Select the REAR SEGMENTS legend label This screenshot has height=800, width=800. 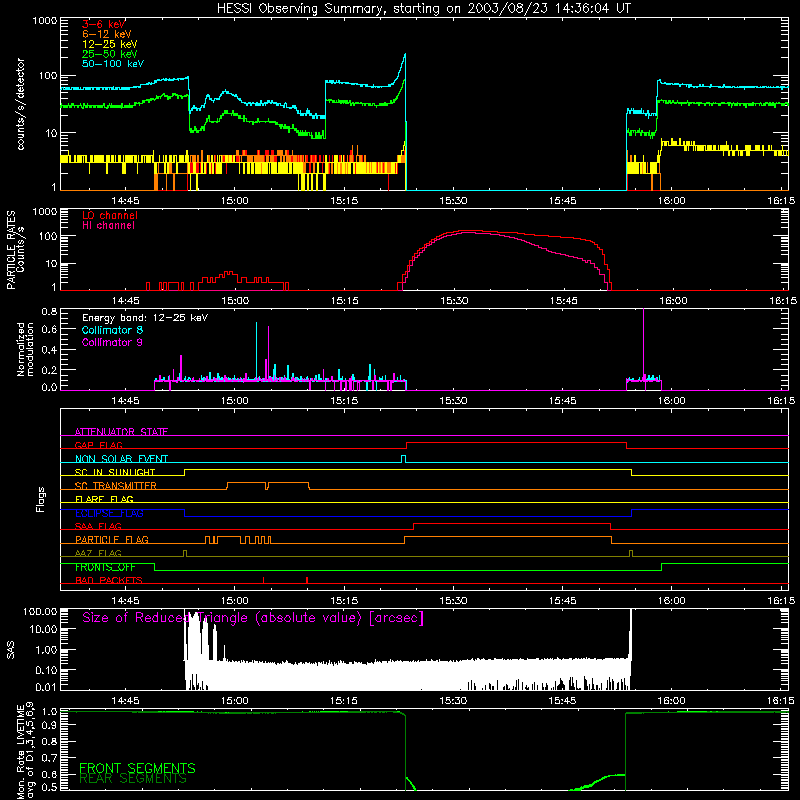tap(133, 778)
